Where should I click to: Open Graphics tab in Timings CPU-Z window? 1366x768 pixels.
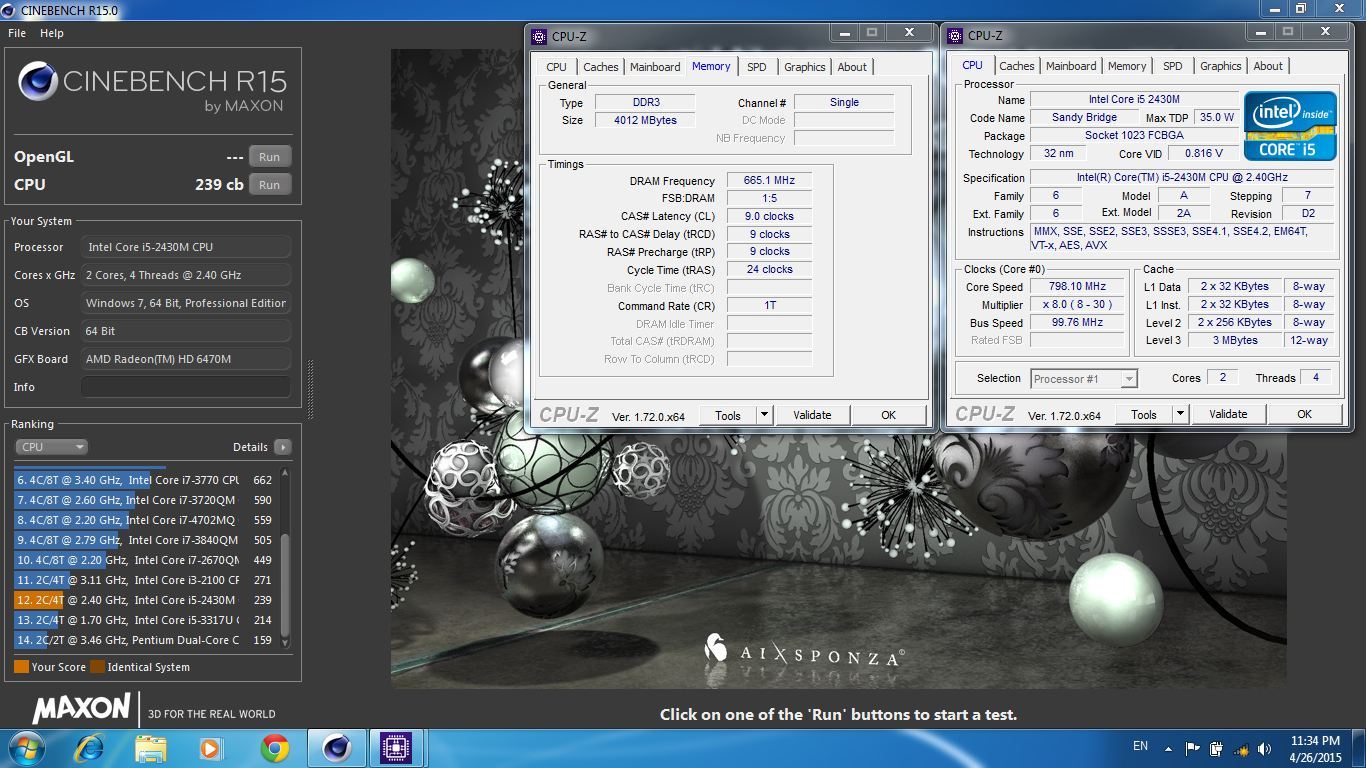tap(805, 67)
